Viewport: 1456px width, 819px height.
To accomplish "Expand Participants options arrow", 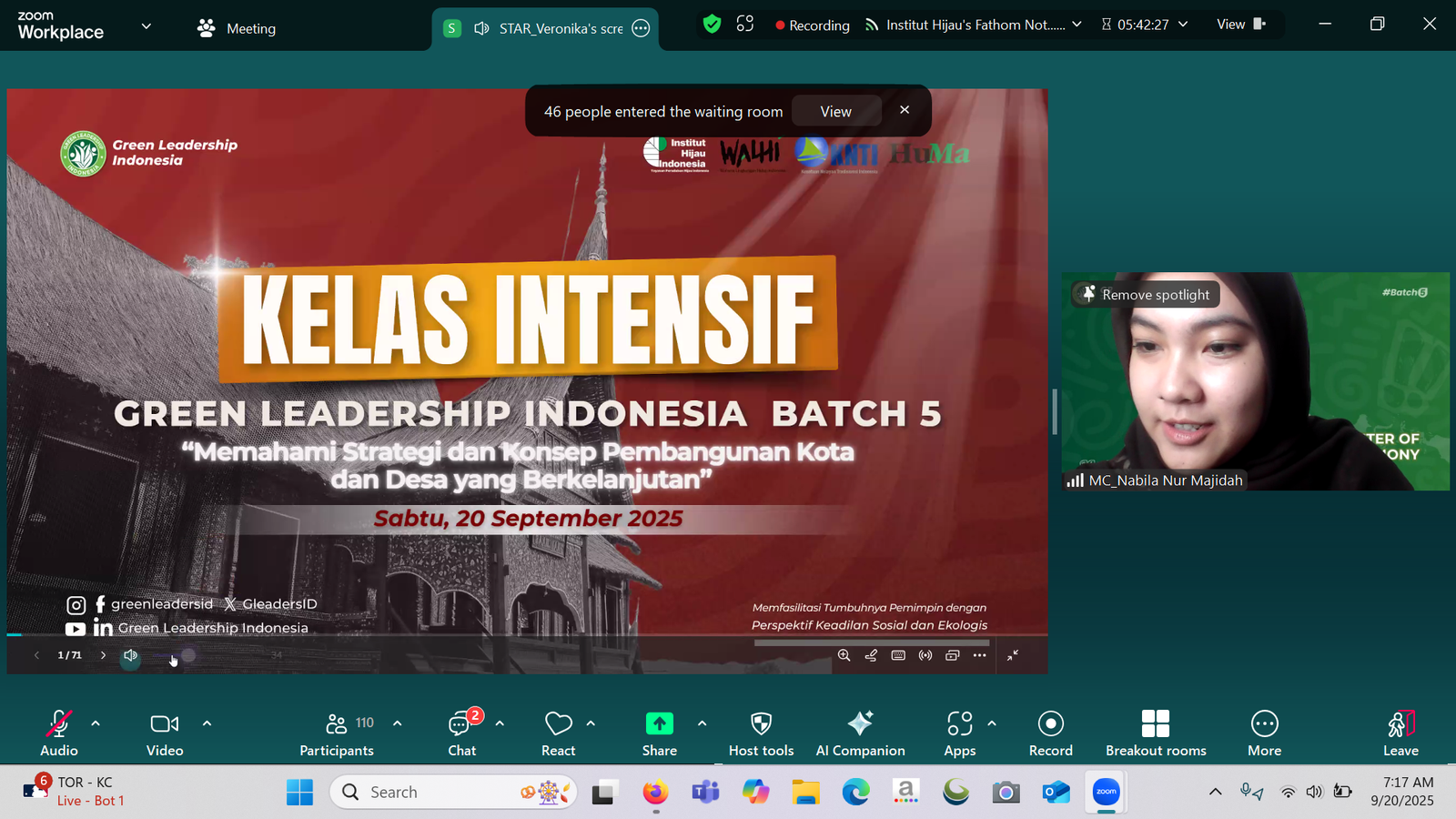I will pos(397,723).
